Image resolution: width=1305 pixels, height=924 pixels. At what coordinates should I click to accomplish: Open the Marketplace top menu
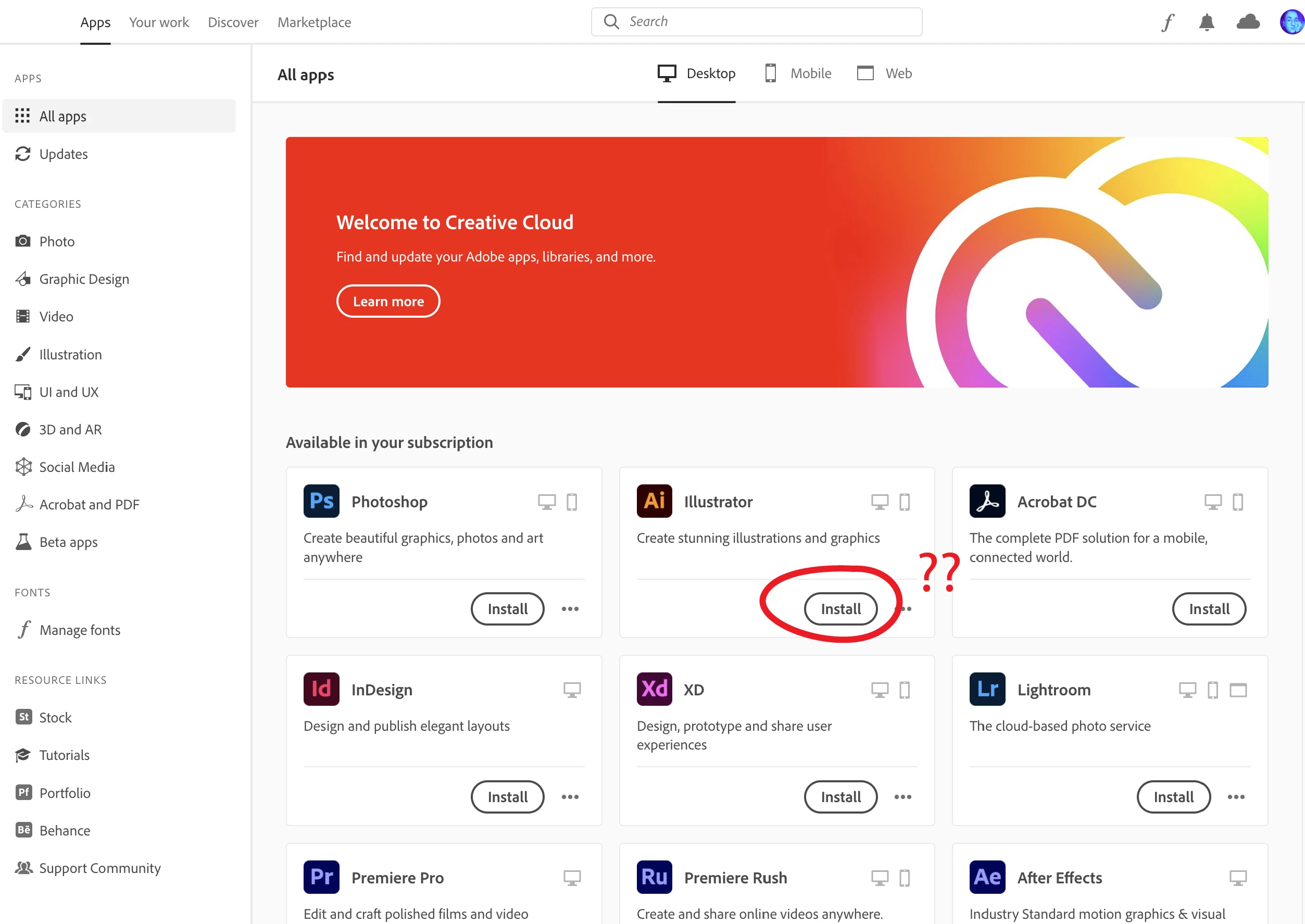click(x=314, y=22)
